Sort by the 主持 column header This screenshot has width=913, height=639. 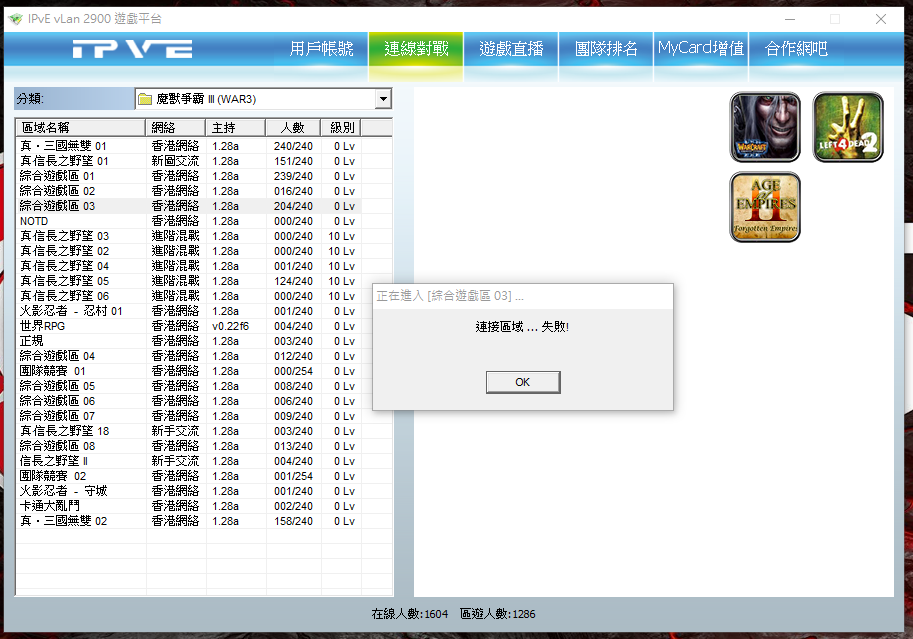pyautogui.click(x=236, y=128)
